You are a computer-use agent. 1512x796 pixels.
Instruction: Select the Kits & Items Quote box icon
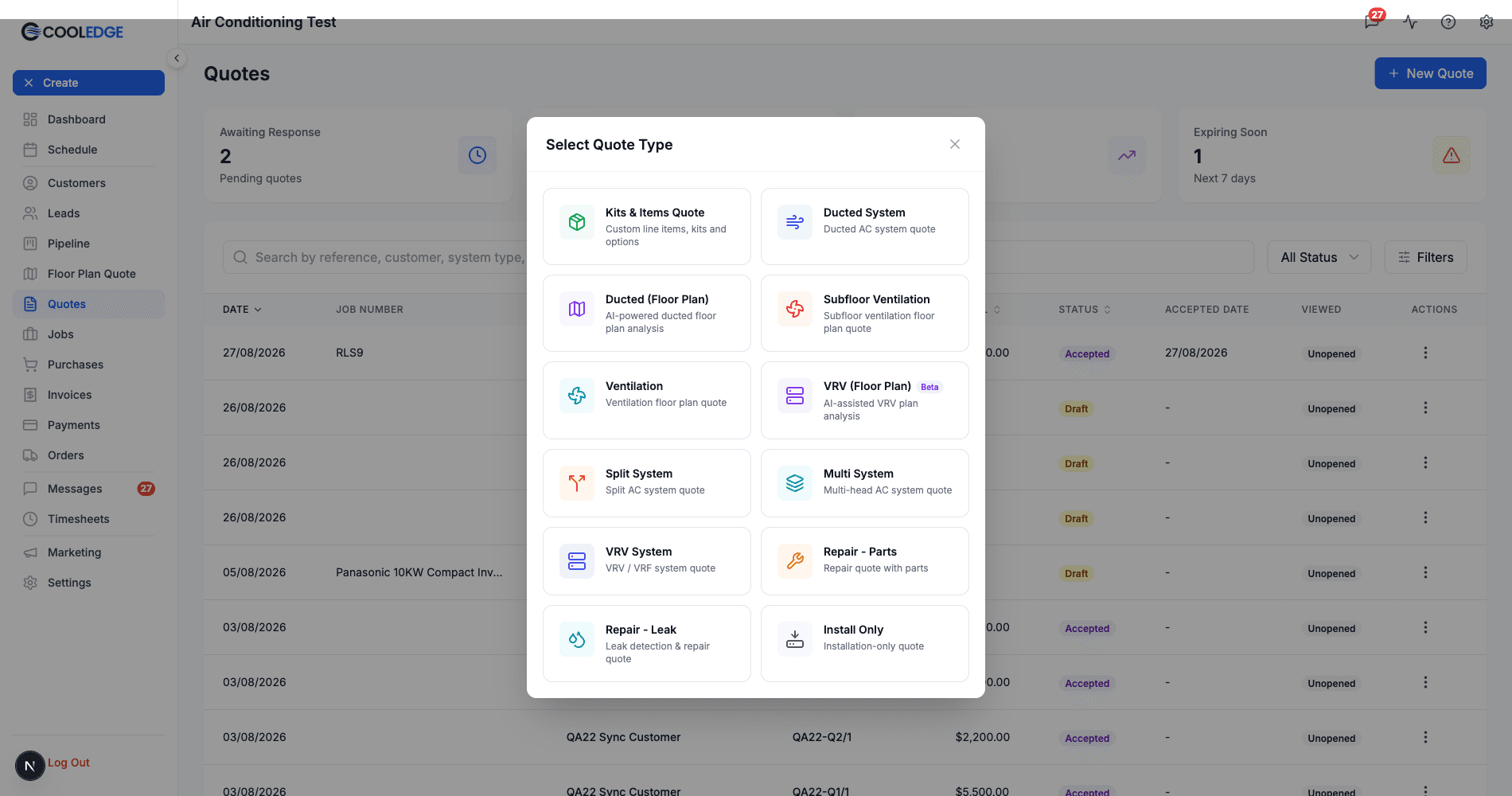(577, 222)
